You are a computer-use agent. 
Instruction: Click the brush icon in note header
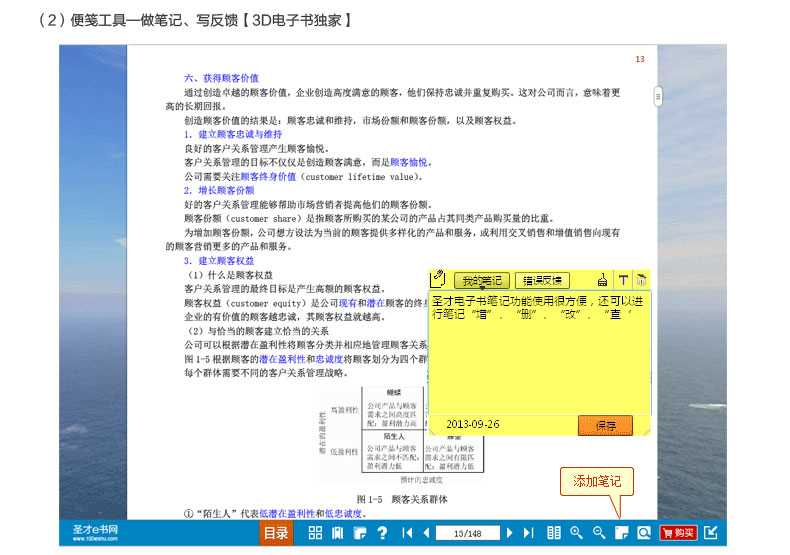coord(602,281)
